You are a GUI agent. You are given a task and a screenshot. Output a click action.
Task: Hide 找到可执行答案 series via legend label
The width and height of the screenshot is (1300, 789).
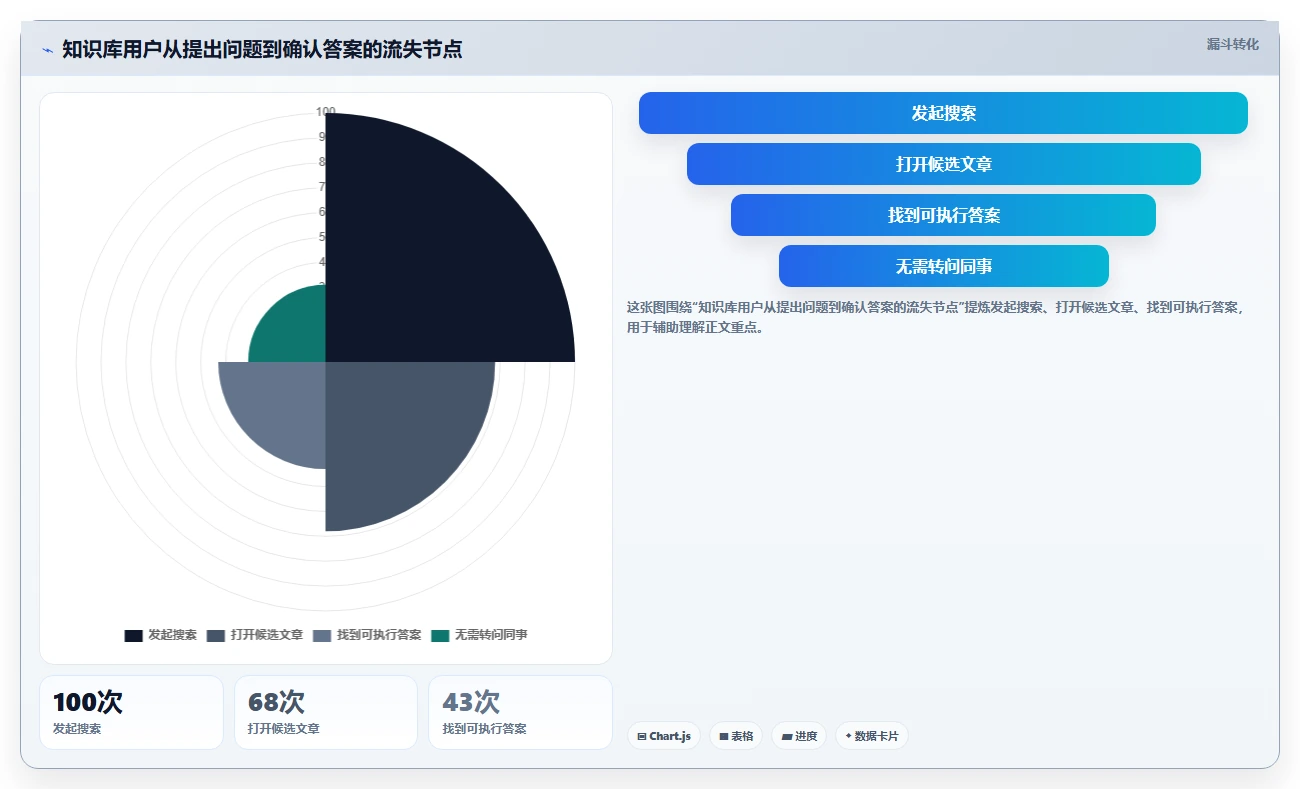379,635
